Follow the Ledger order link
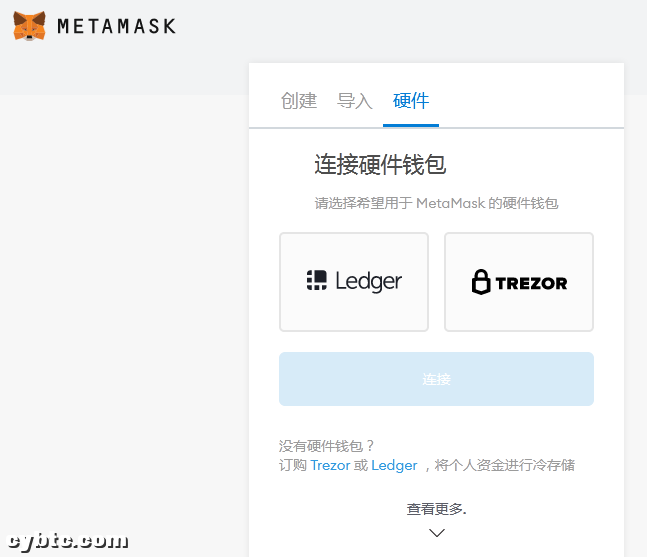The image size is (647, 557). click(x=394, y=465)
